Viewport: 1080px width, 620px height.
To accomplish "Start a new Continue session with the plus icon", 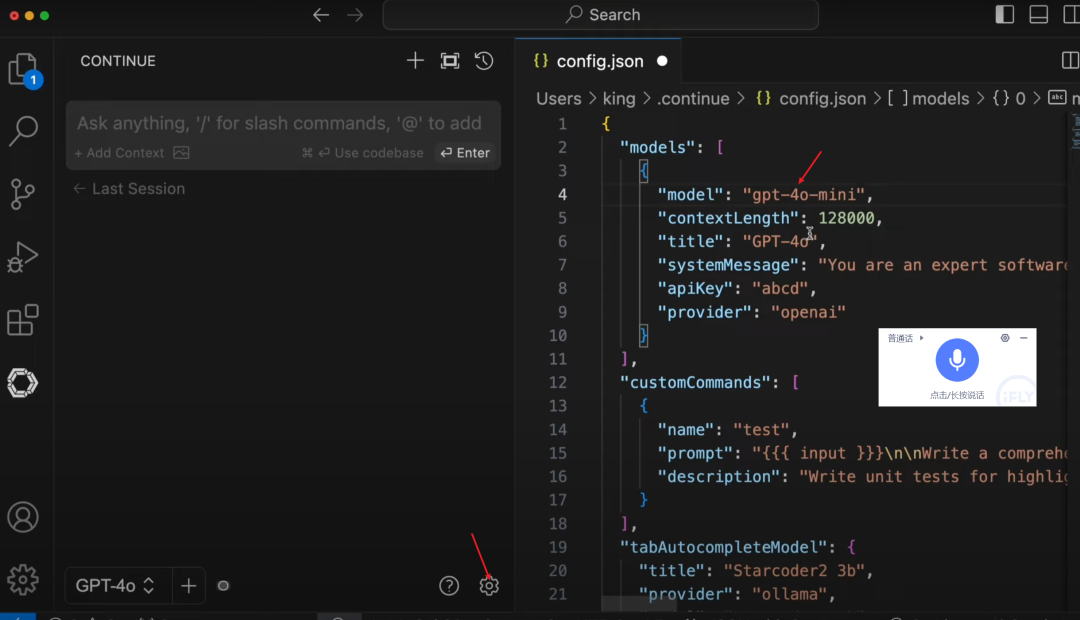I will (415, 60).
